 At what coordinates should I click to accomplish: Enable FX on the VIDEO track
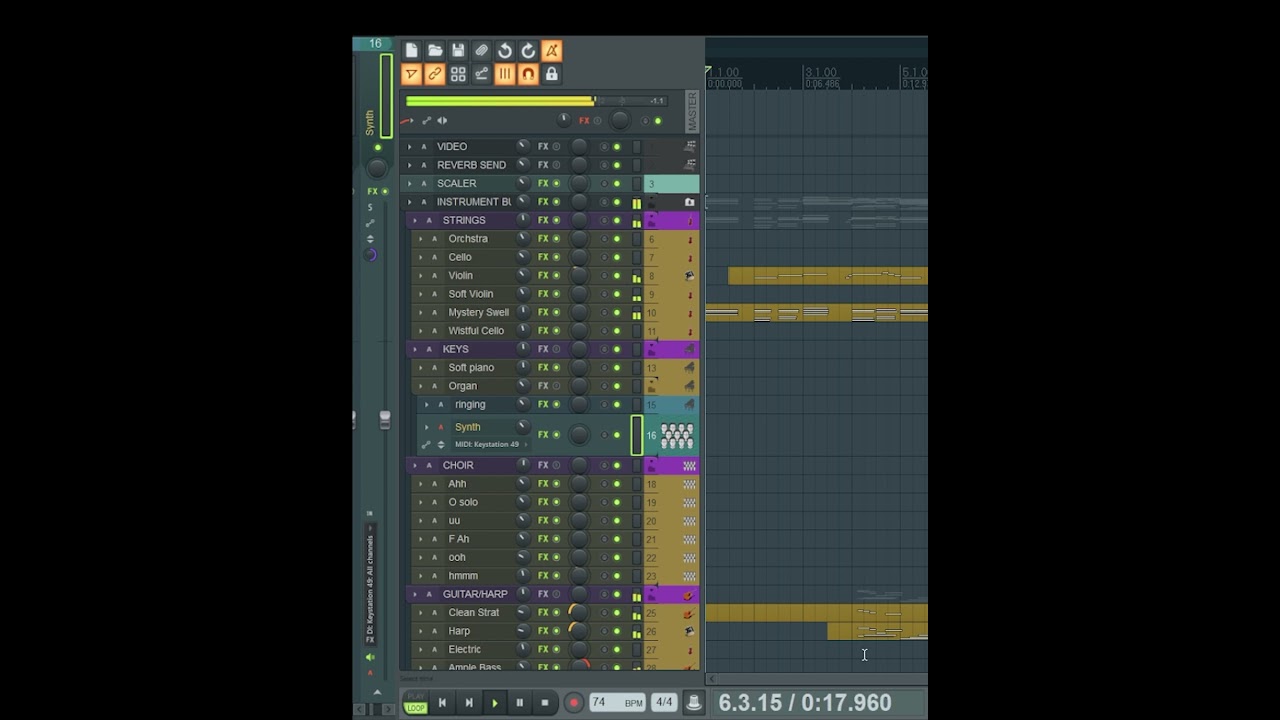(548, 147)
